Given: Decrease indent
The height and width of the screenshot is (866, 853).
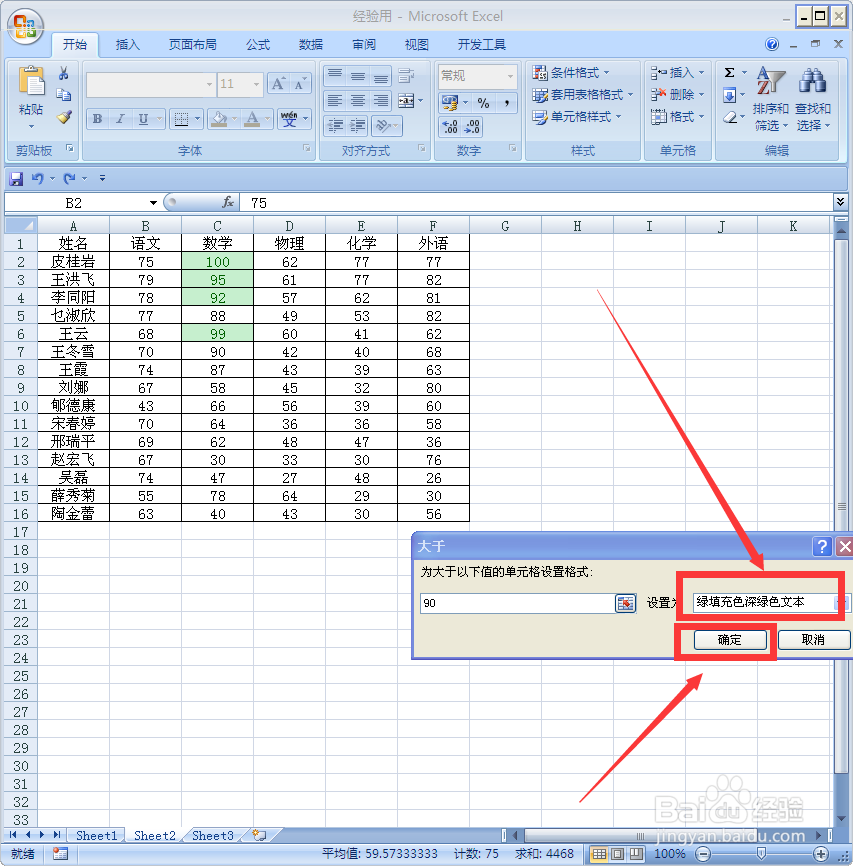Looking at the screenshot, I should pyautogui.click(x=335, y=126).
